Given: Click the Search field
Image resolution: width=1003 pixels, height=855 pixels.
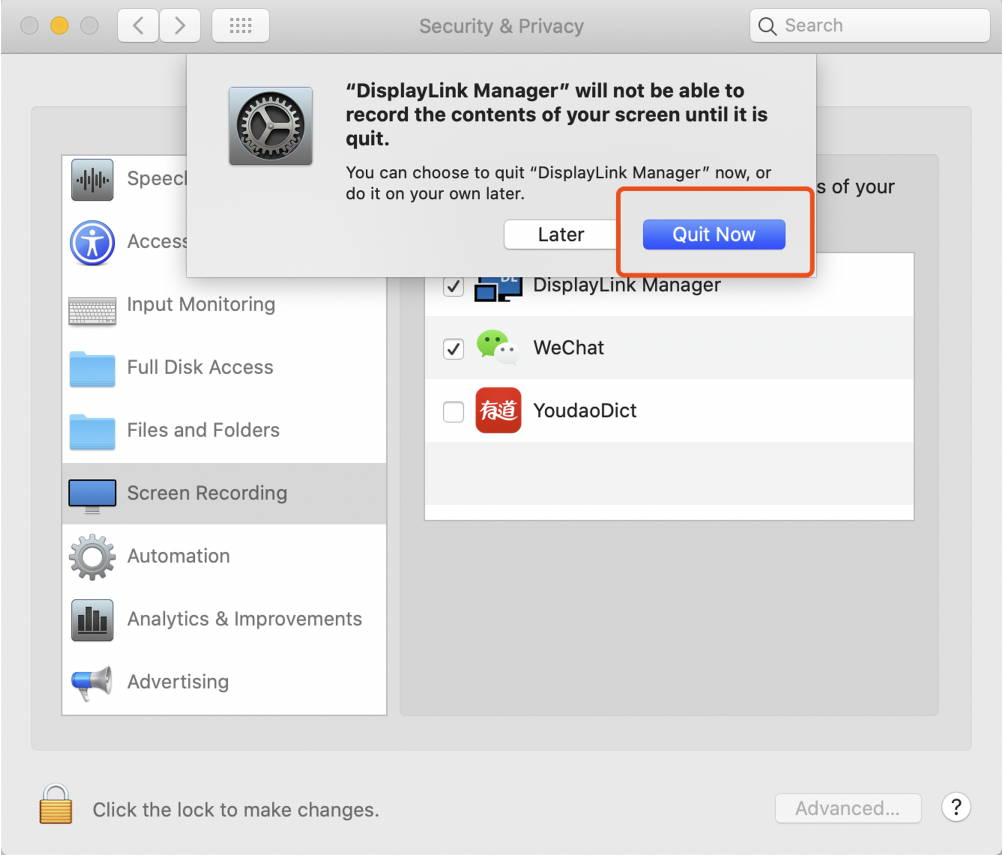Looking at the screenshot, I should (x=869, y=26).
